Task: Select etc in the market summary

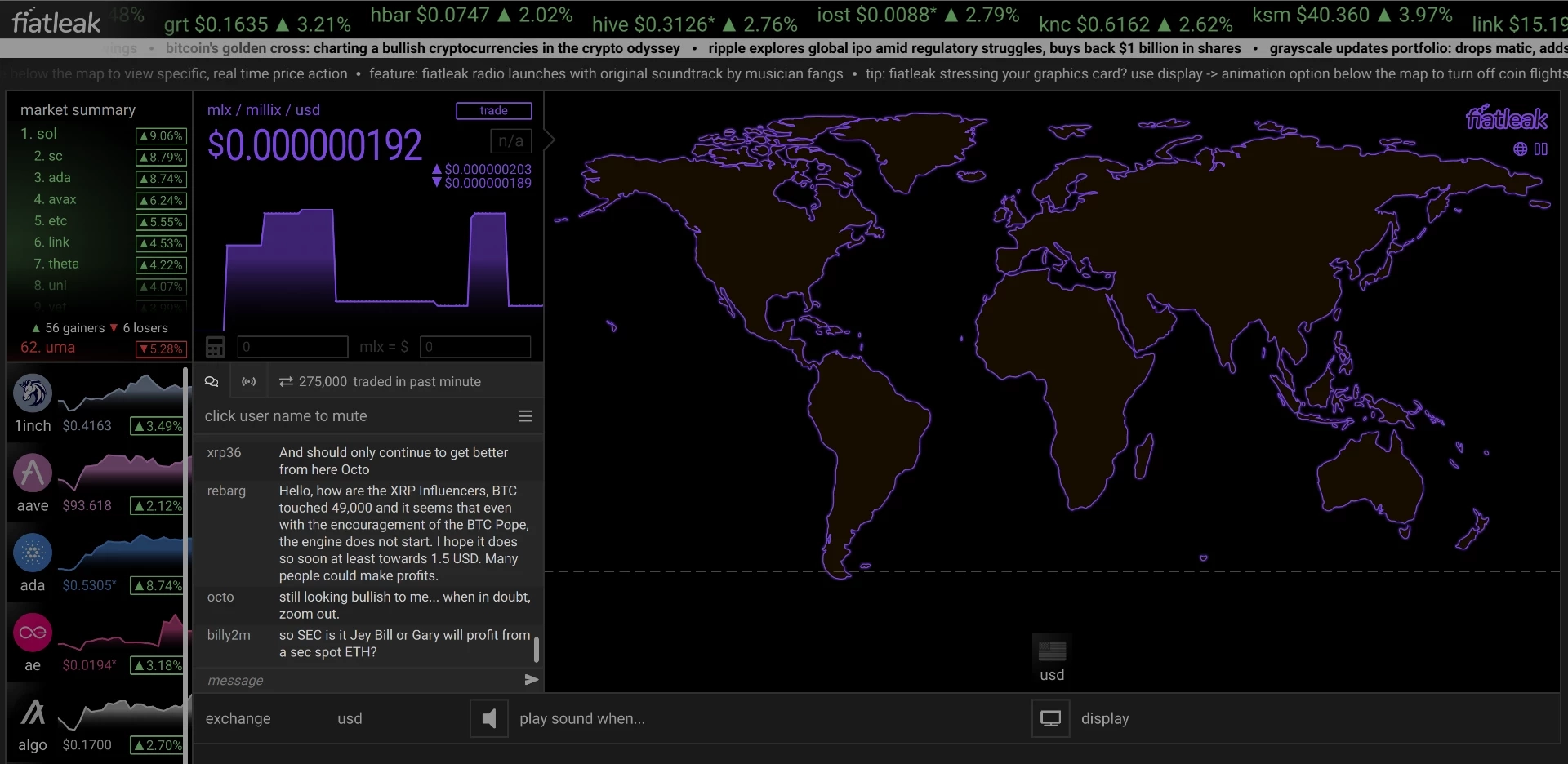Action: 51,220
